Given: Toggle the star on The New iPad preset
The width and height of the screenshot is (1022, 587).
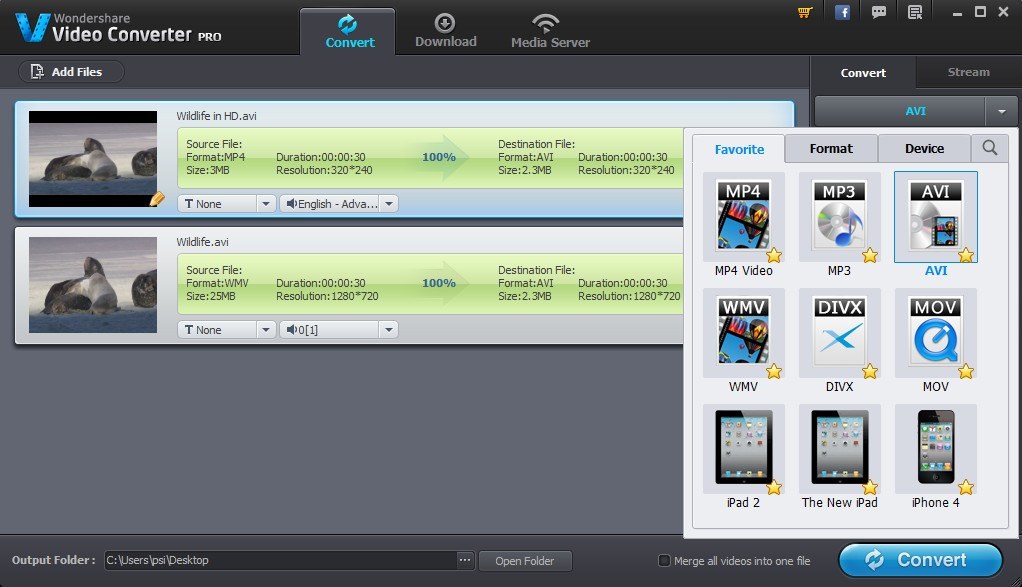Looking at the screenshot, I should click(869, 489).
